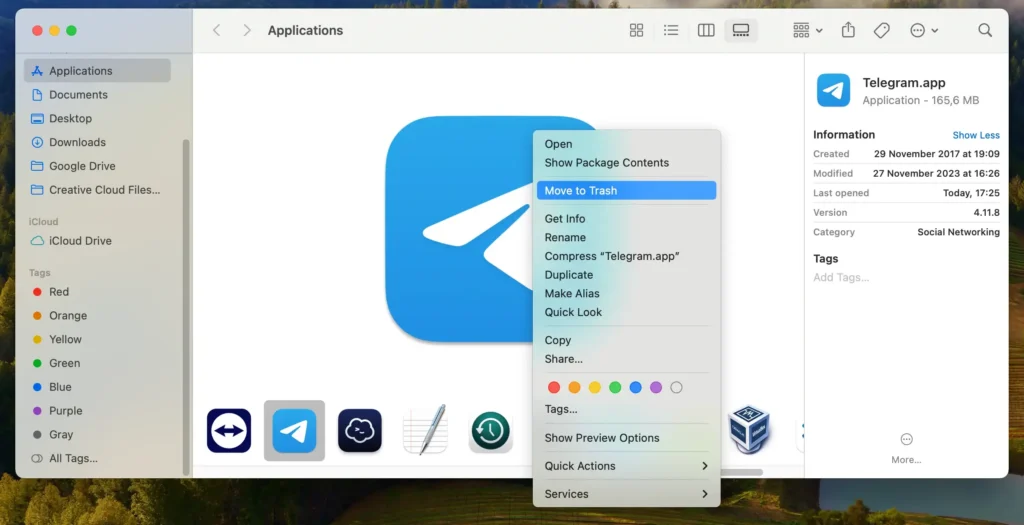Apply red tag swatch in context menu
Viewport: 1024px width, 525px height.
point(554,387)
